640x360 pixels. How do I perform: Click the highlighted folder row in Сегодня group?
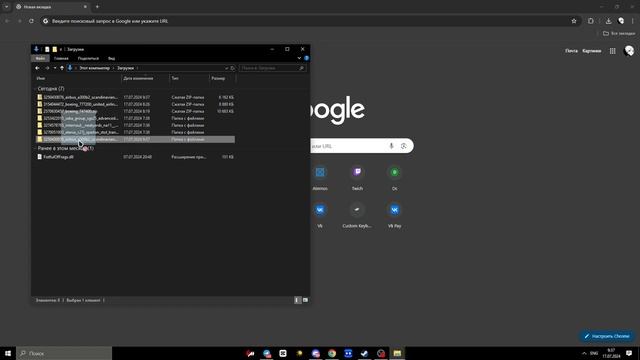[135, 140]
